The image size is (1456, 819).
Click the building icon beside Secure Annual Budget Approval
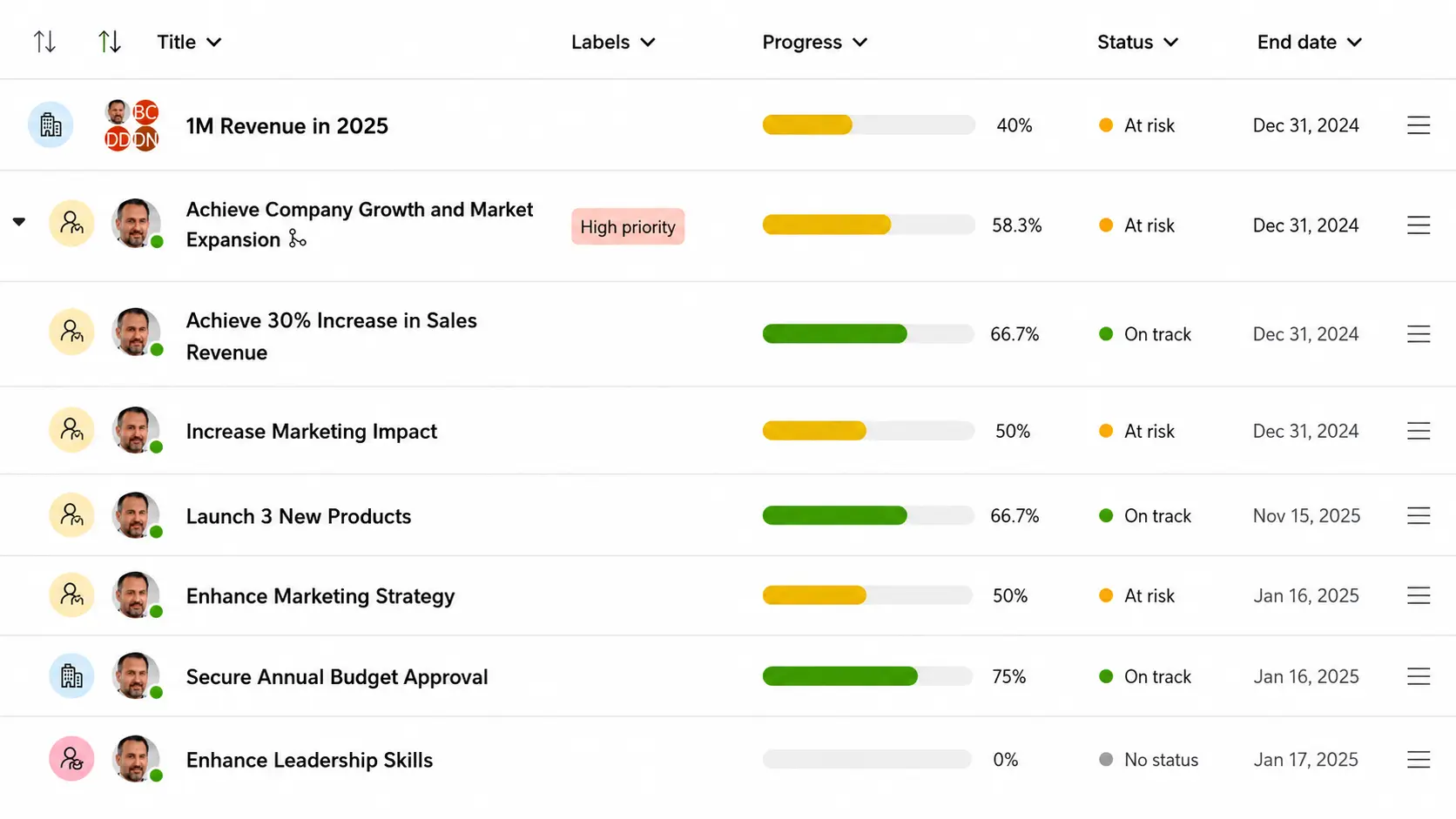(71, 676)
